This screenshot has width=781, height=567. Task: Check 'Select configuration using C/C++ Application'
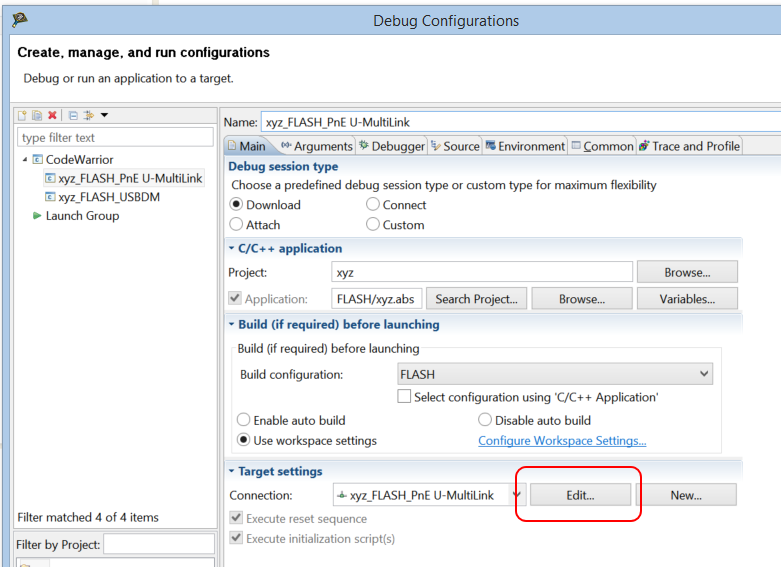pos(404,397)
